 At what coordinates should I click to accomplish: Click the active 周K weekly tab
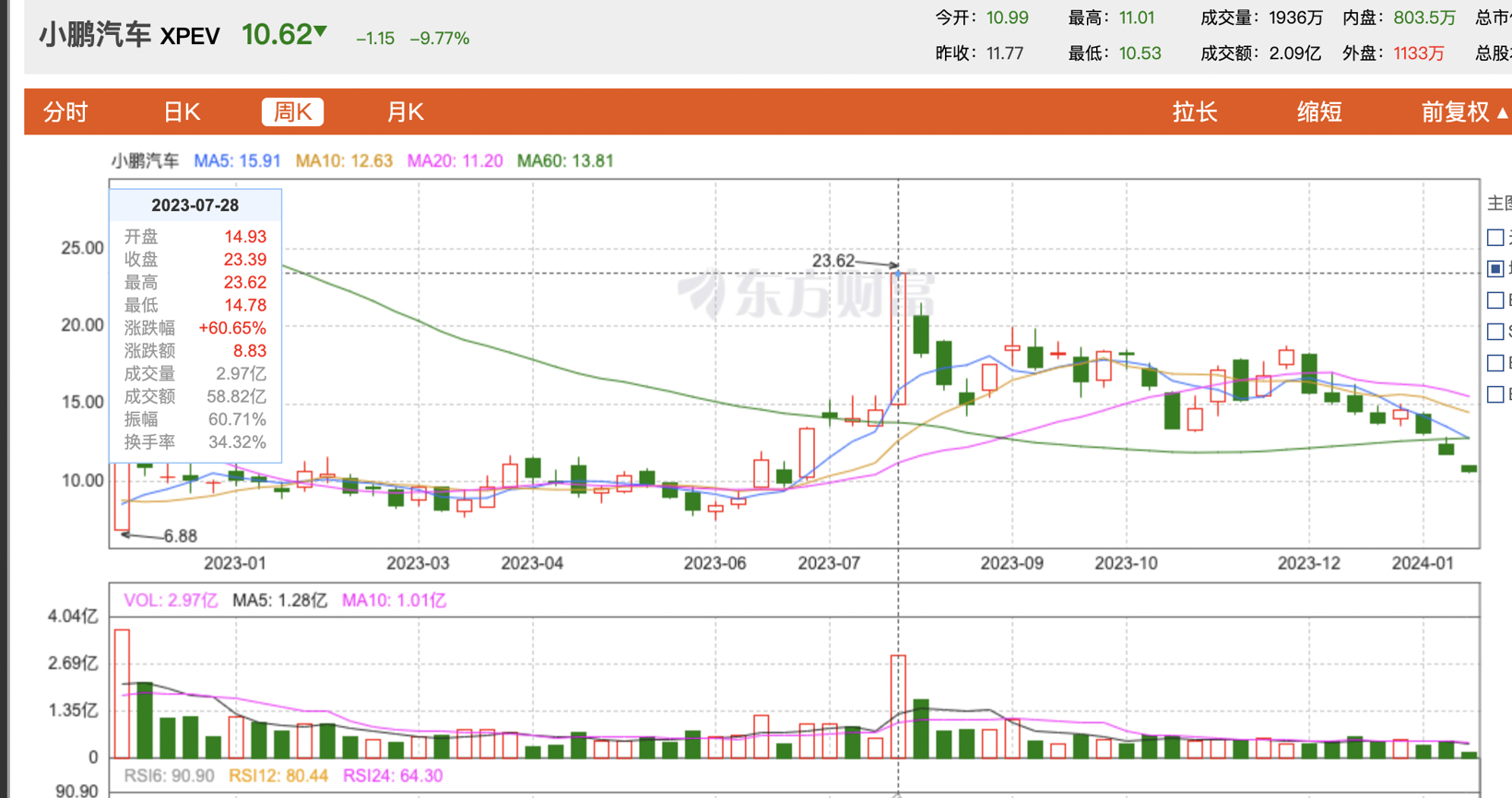pos(292,112)
